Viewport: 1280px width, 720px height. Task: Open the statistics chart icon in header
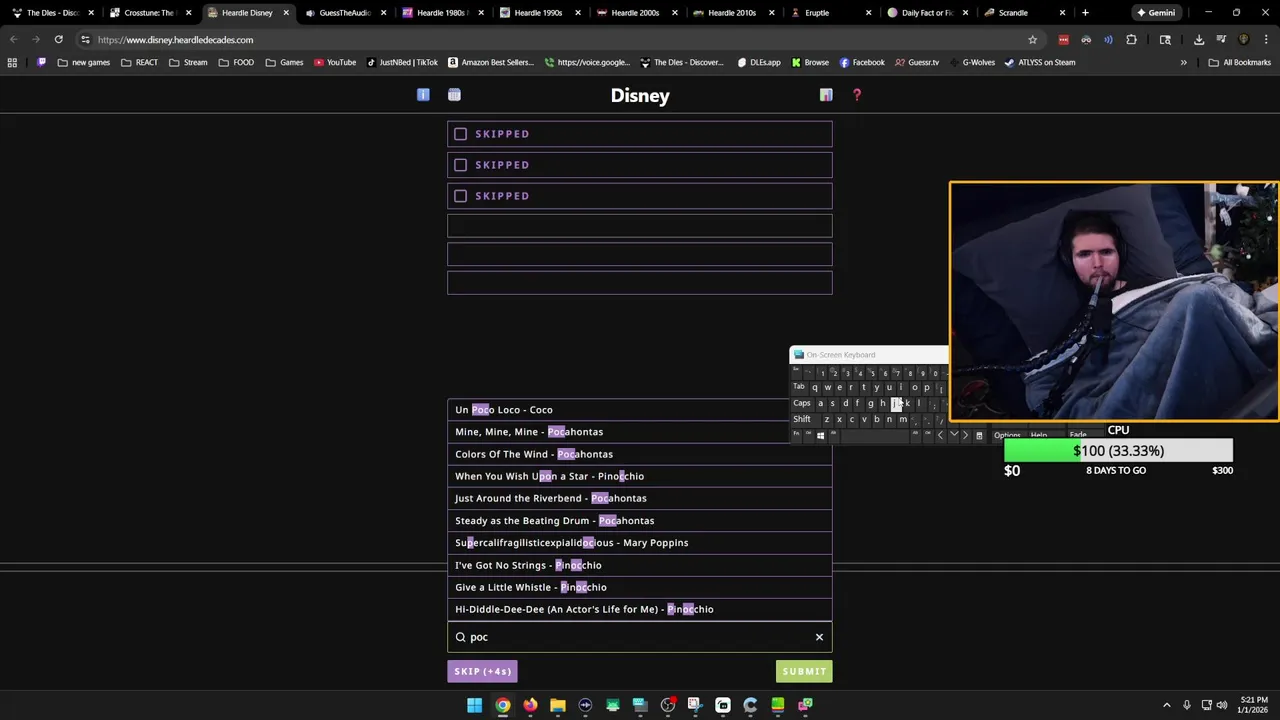pos(826,95)
